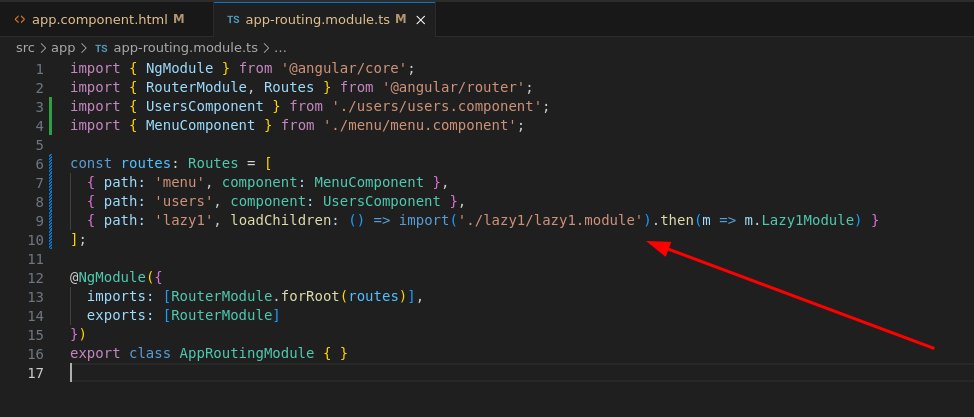The width and height of the screenshot is (974, 417).
Task: Open the app-routing.module.ts breadcrumb file
Action: (x=186, y=47)
